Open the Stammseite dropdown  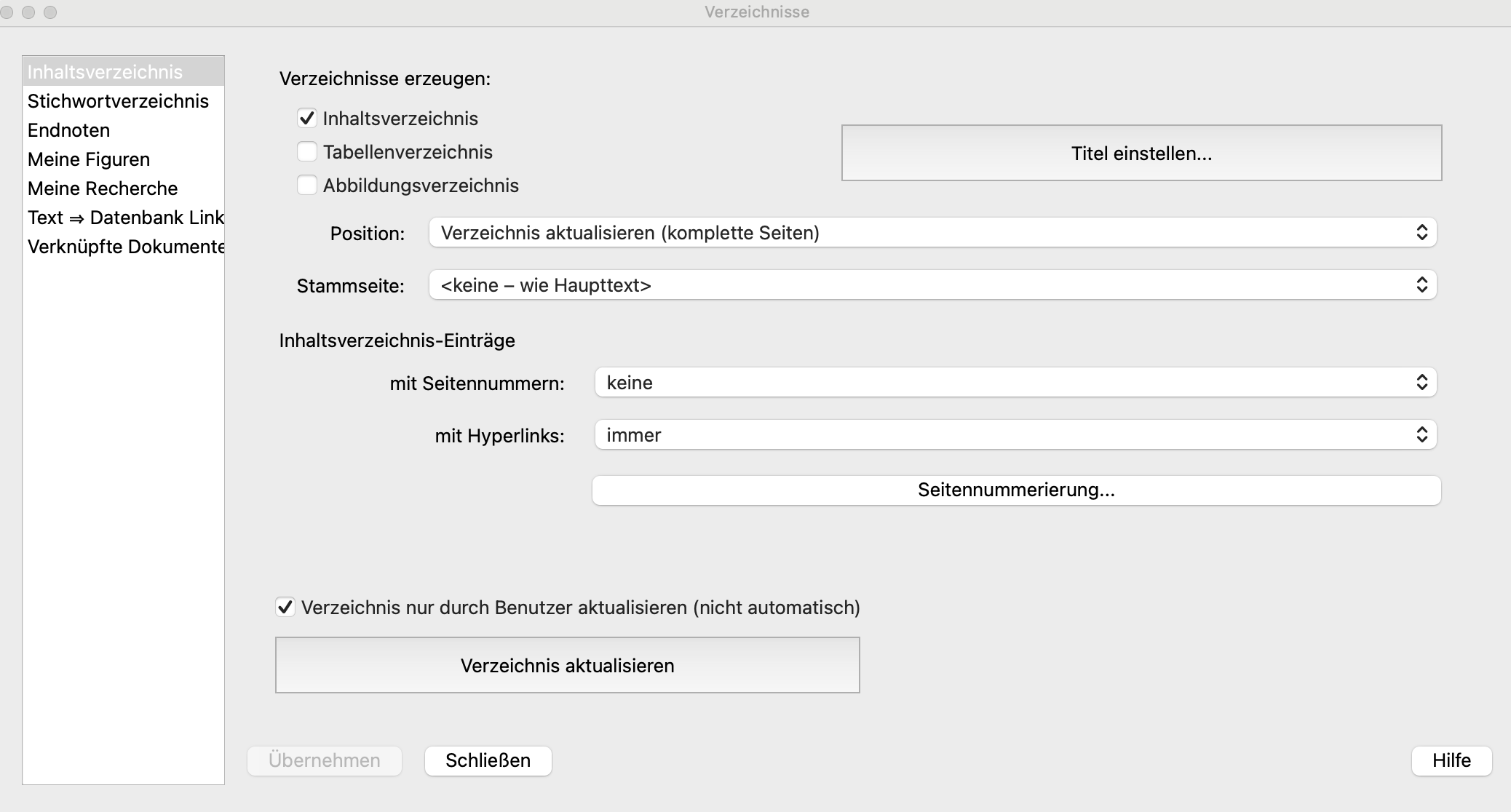[x=932, y=285]
